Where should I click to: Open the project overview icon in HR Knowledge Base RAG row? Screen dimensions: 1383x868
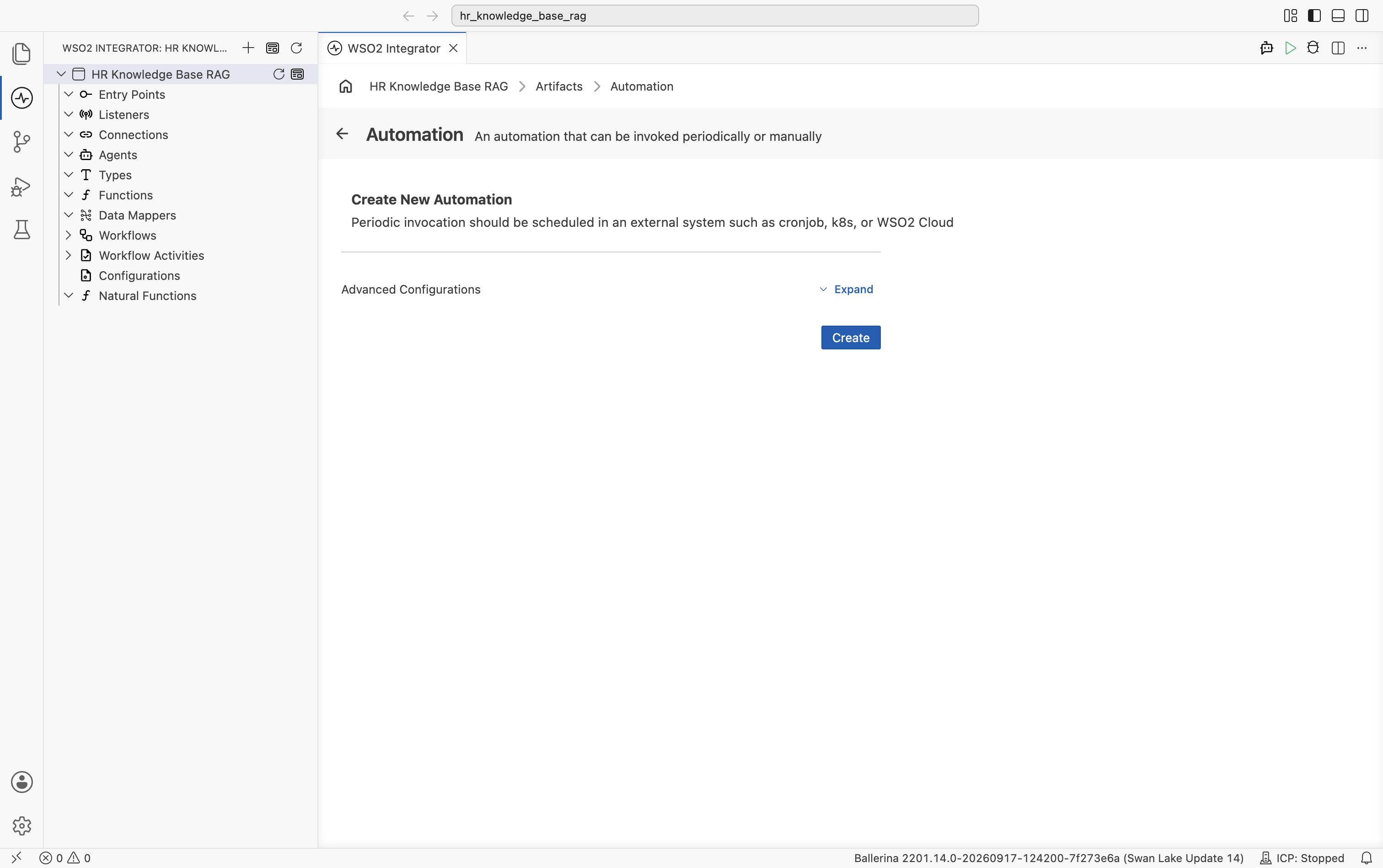[297, 74]
